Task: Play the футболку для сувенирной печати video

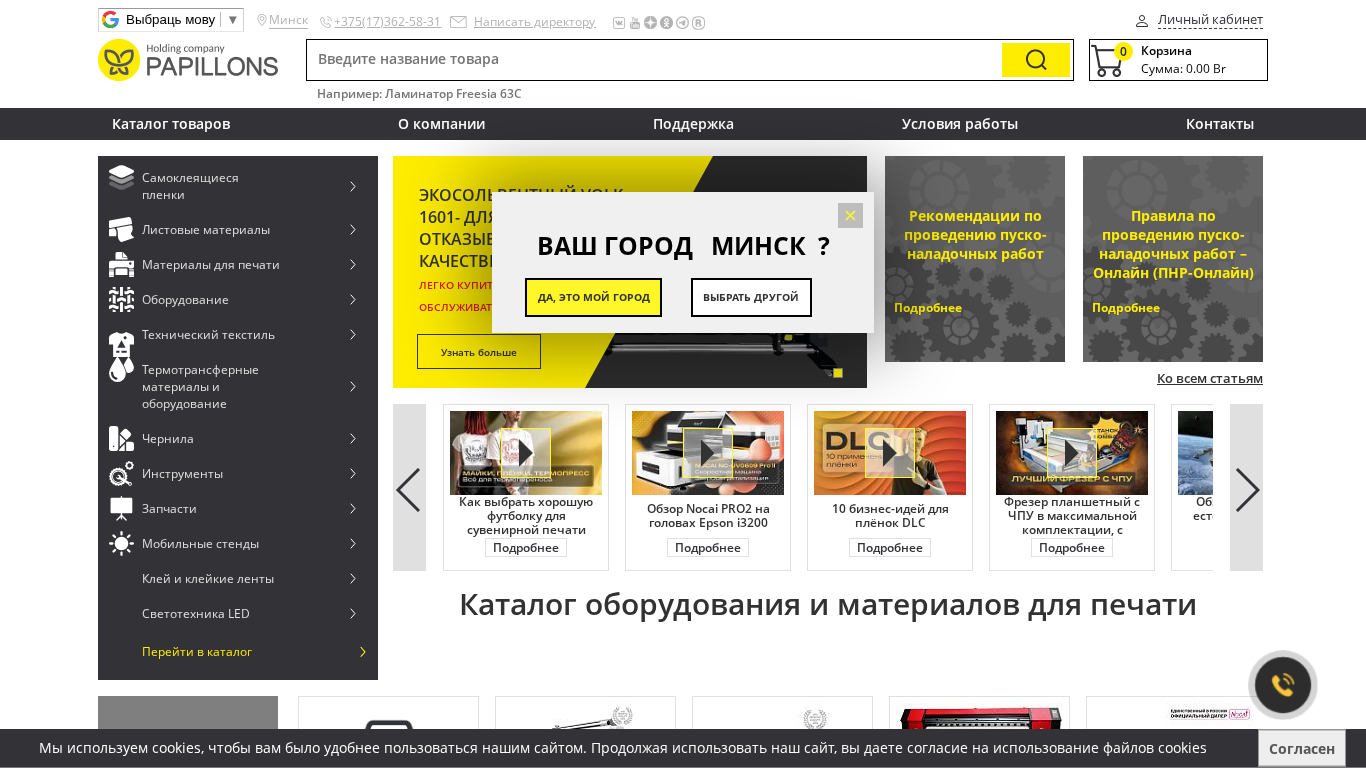Action: tap(526, 453)
